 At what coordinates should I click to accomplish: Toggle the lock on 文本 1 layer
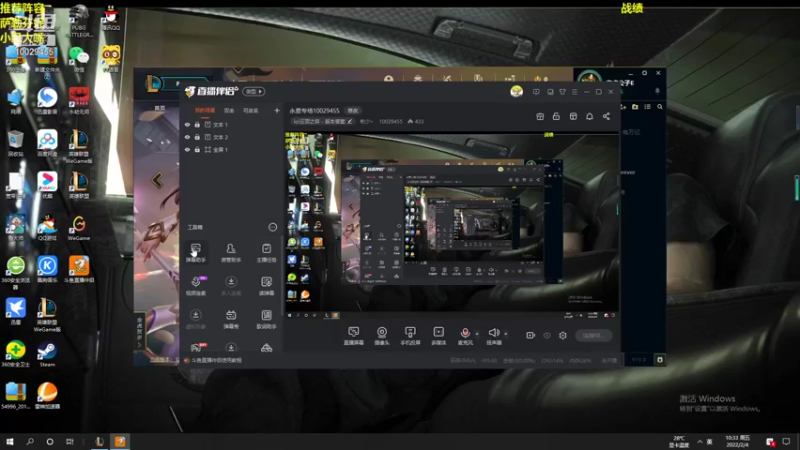coord(197,124)
